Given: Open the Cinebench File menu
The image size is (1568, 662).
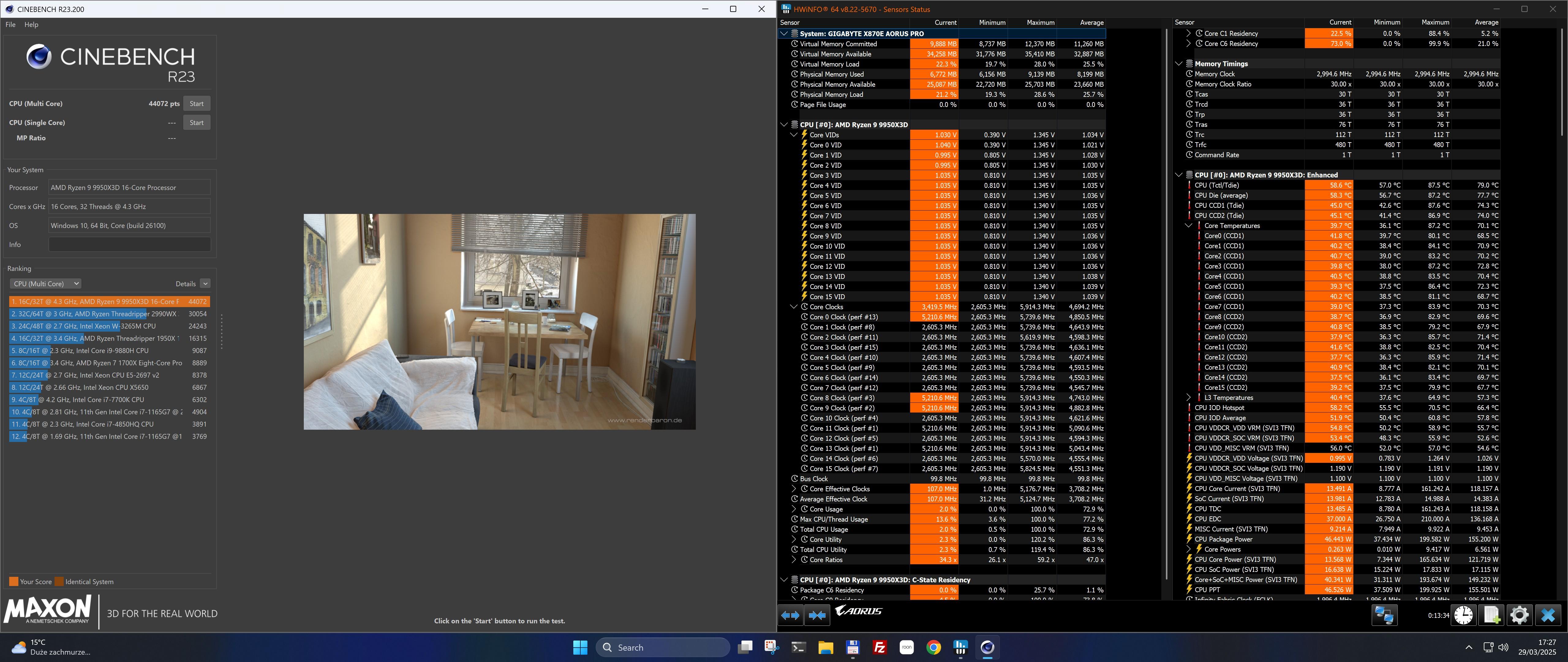Looking at the screenshot, I should (10, 24).
